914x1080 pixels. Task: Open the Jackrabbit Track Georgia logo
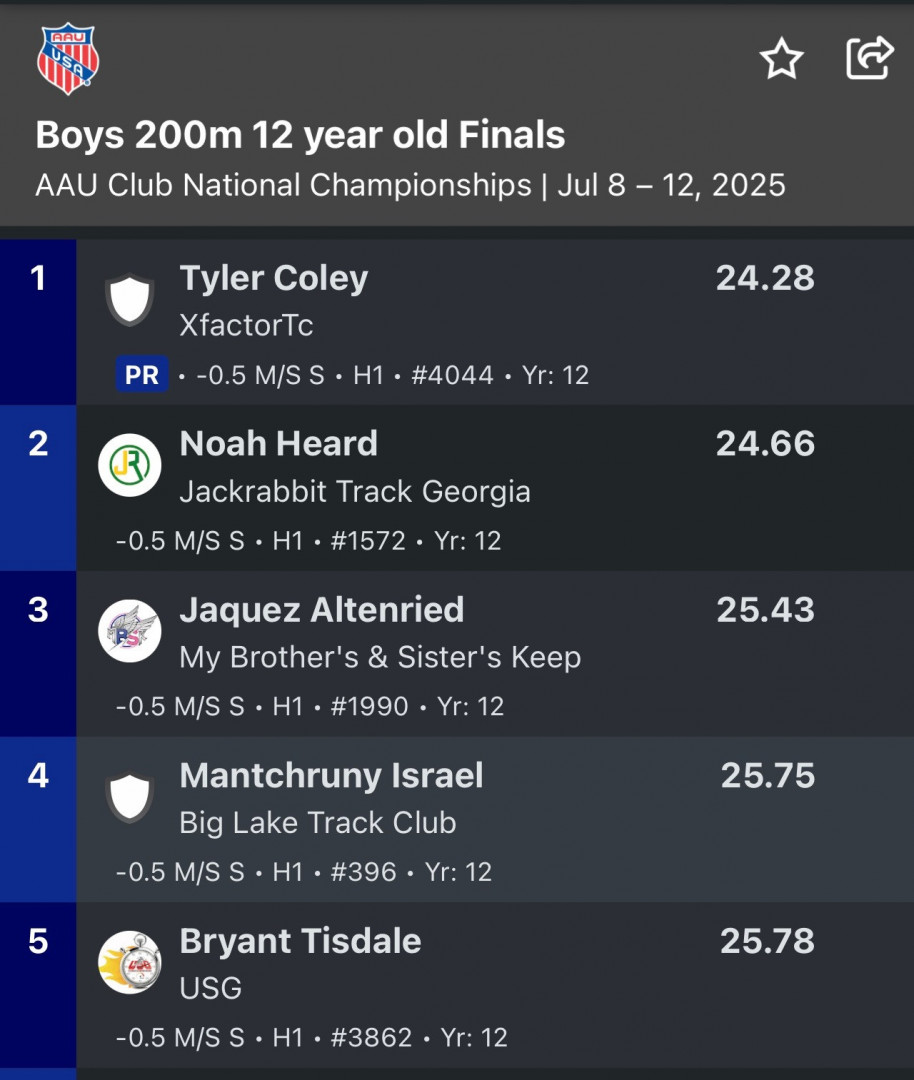129,465
